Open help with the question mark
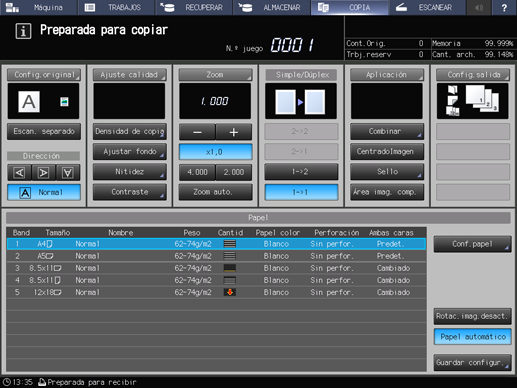517x388 pixels. (x=504, y=7)
